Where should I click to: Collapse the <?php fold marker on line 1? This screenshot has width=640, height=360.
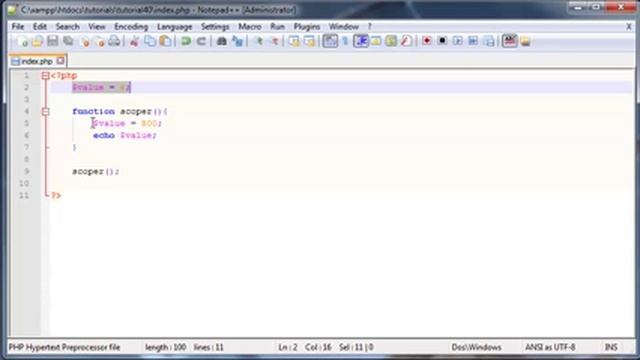45,76
